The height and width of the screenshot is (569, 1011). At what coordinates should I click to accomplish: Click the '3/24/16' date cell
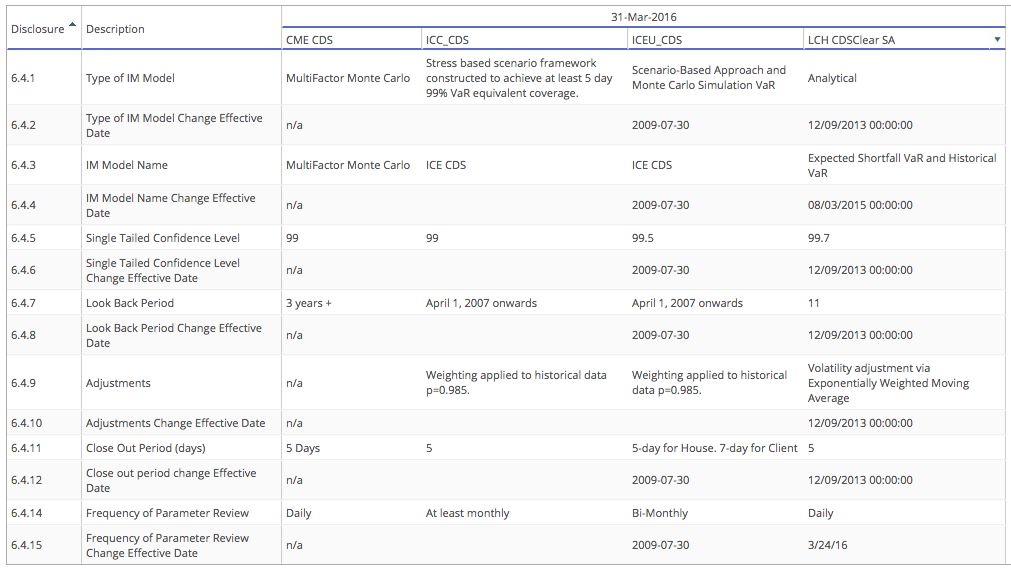coord(828,546)
